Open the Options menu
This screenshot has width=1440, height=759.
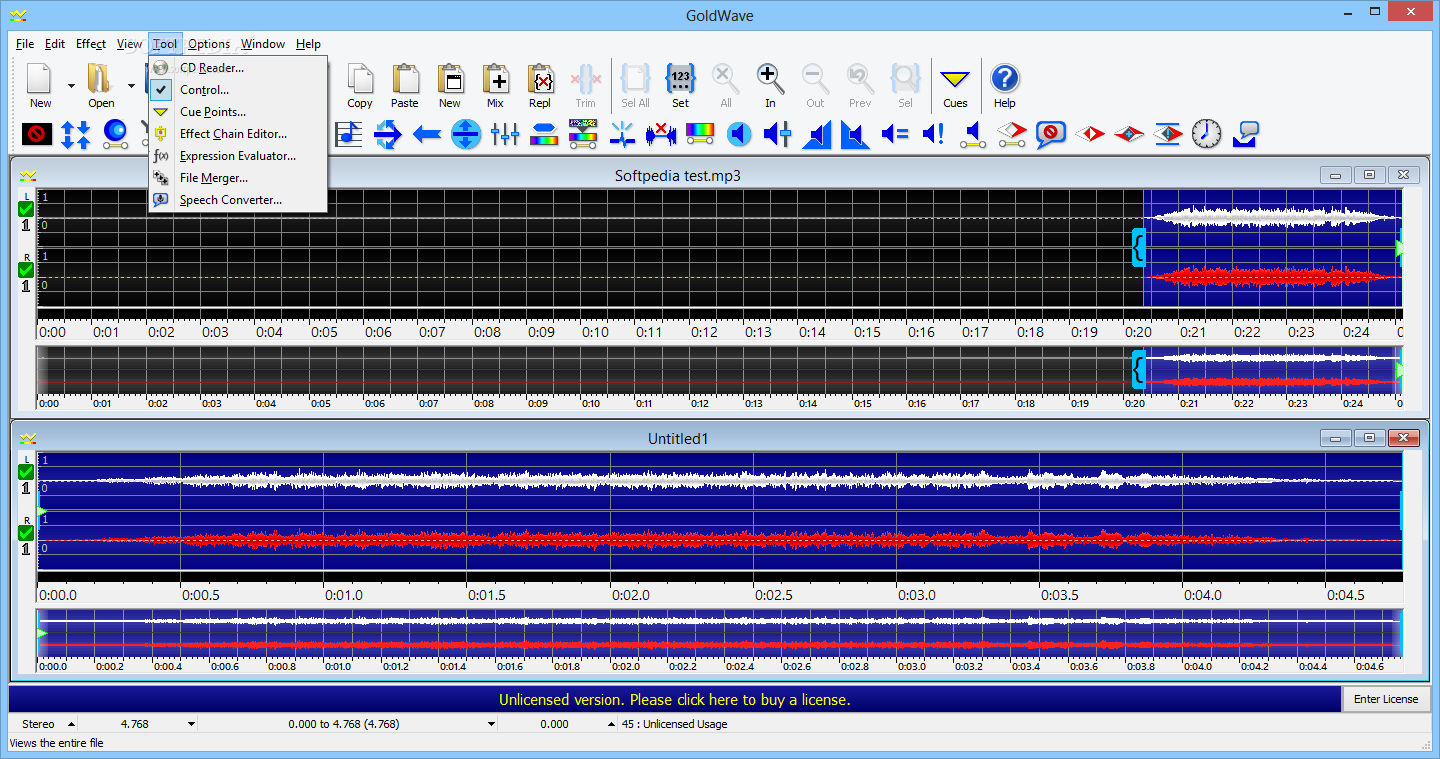(209, 44)
